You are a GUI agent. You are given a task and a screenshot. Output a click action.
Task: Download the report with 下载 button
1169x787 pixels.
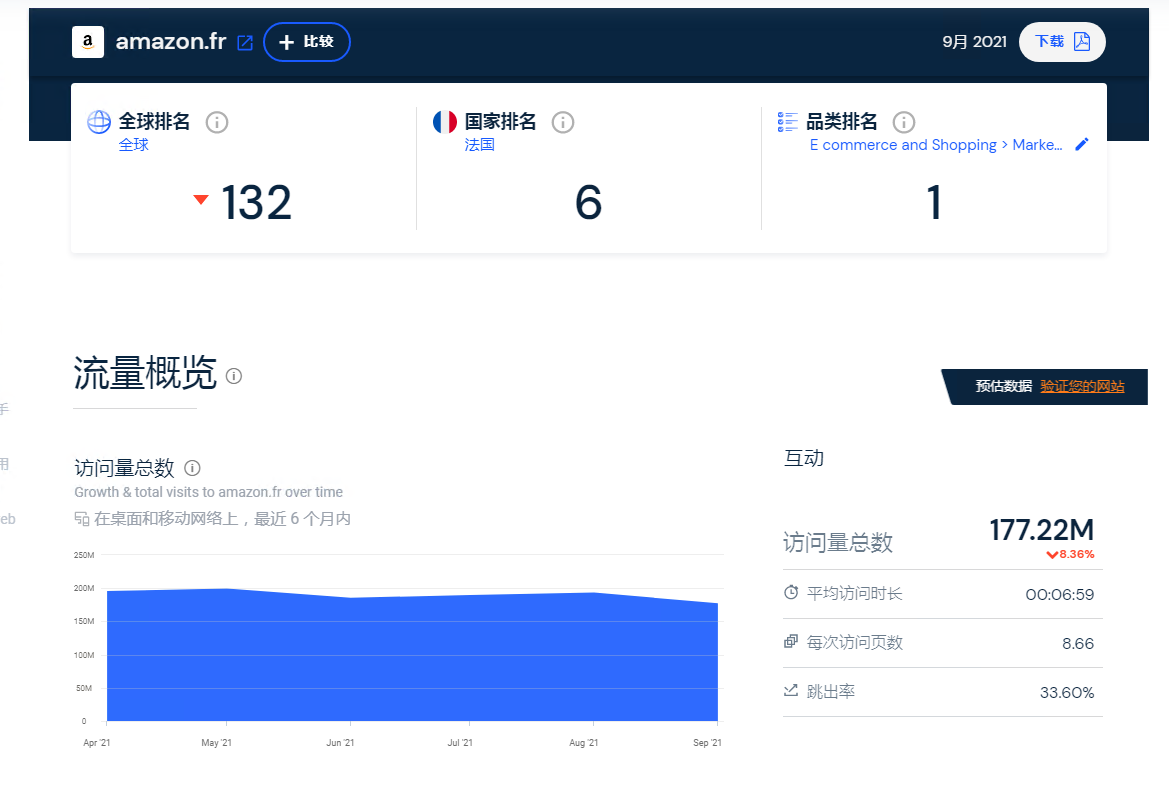(1062, 42)
